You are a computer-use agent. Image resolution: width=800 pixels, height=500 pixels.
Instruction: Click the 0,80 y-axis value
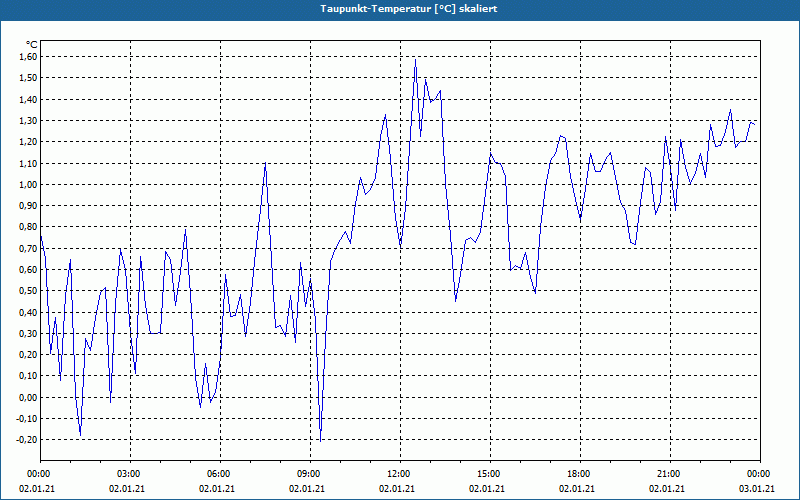(x=28, y=227)
